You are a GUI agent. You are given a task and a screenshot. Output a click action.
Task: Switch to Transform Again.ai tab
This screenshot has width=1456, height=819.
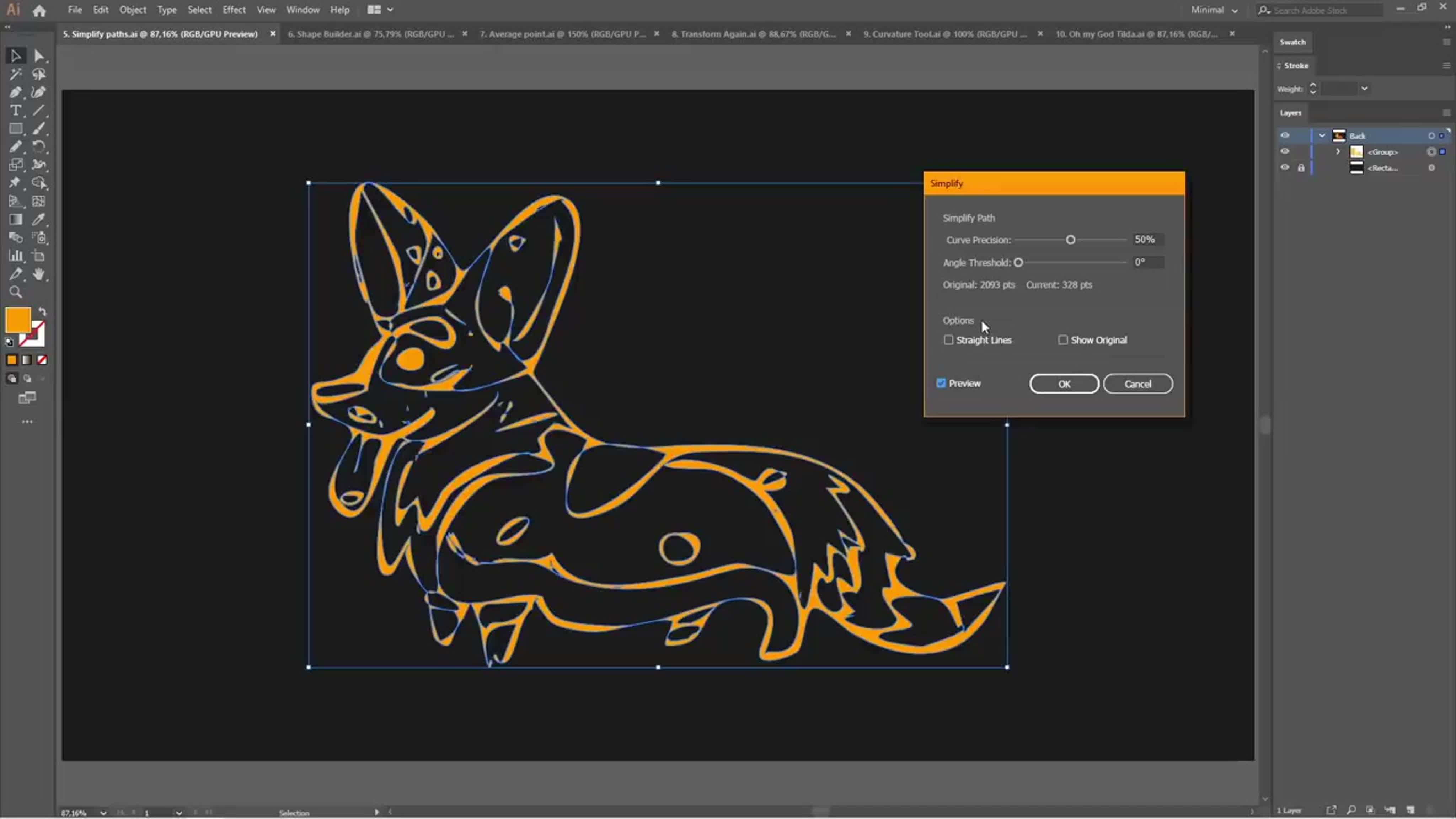(754, 34)
